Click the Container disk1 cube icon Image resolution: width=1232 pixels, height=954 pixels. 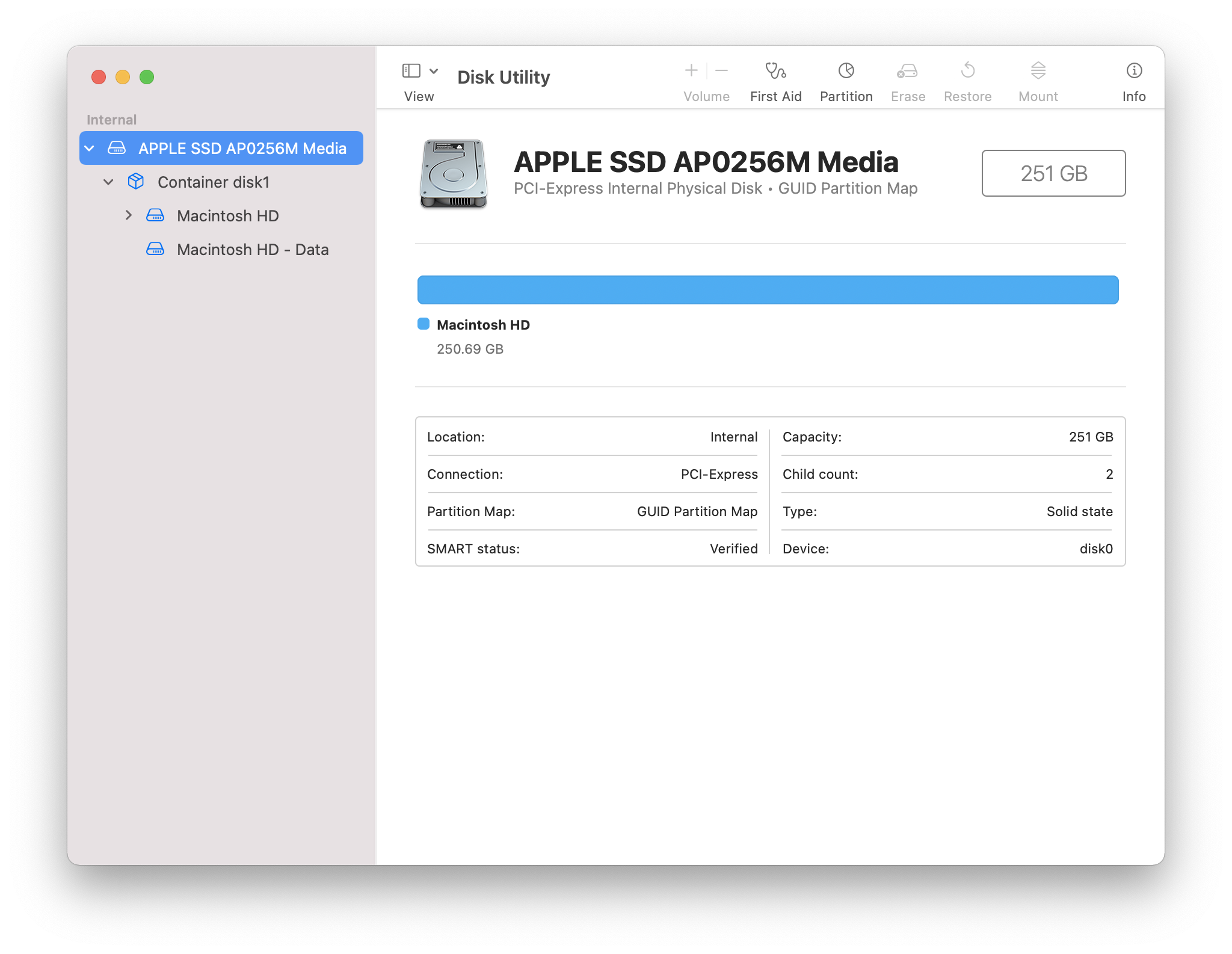[x=136, y=182]
